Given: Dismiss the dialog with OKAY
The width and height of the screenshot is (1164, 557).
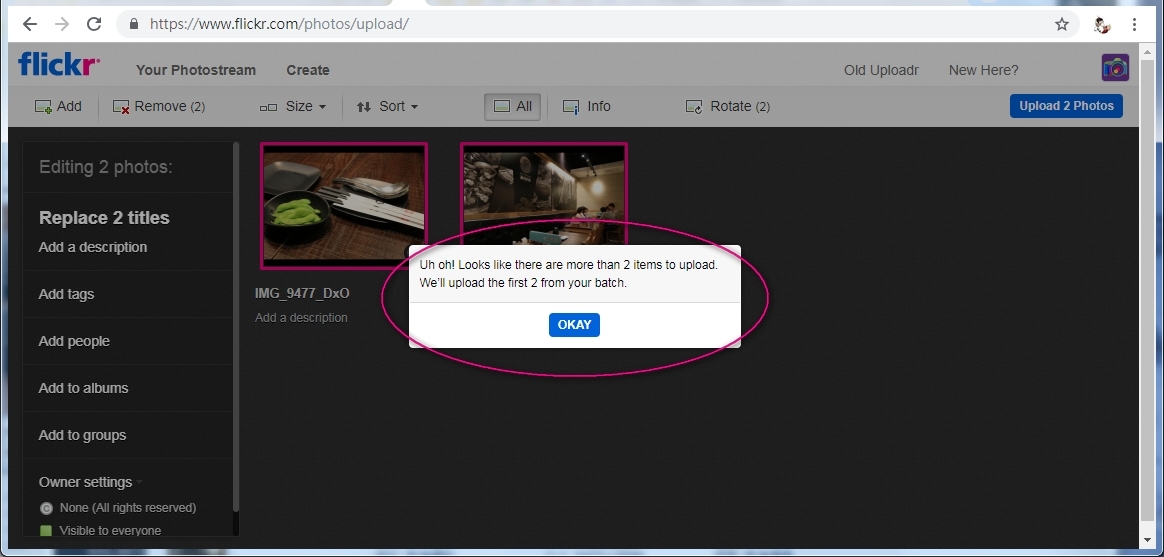Looking at the screenshot, I should coord(574,325).
